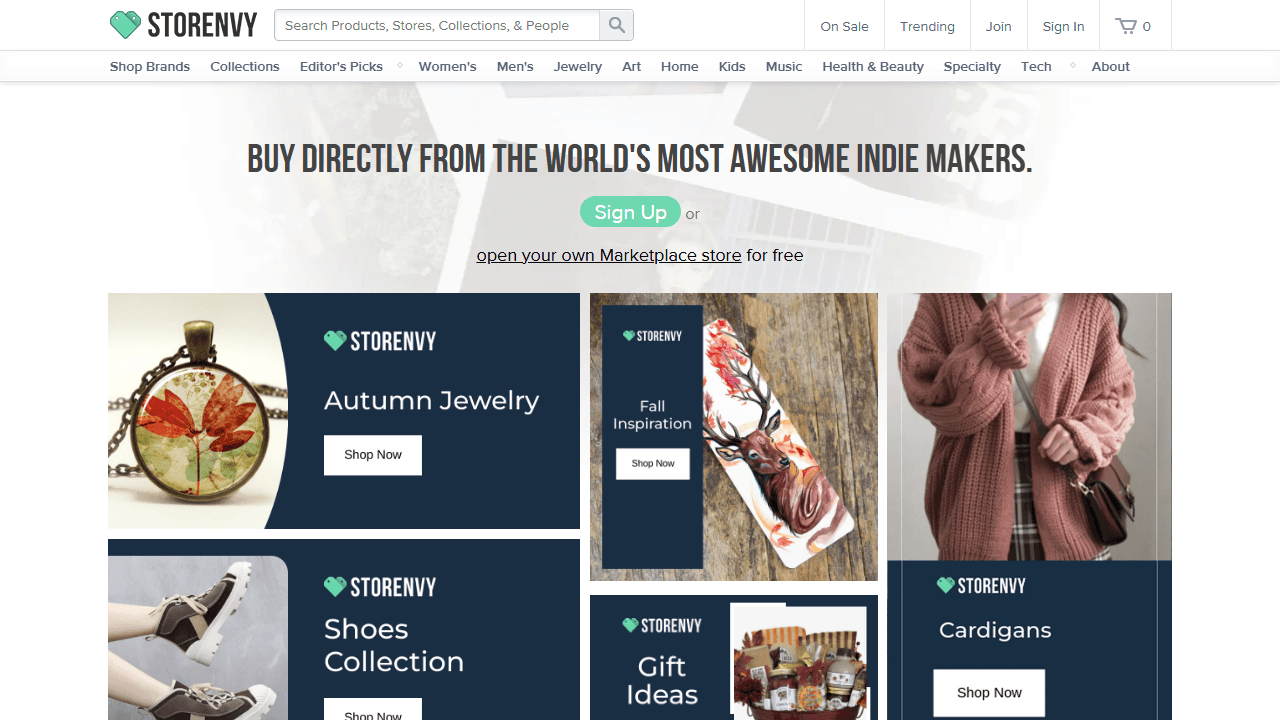1280x720 pixels.
Task: View Trending products
Action: [927, 27]
